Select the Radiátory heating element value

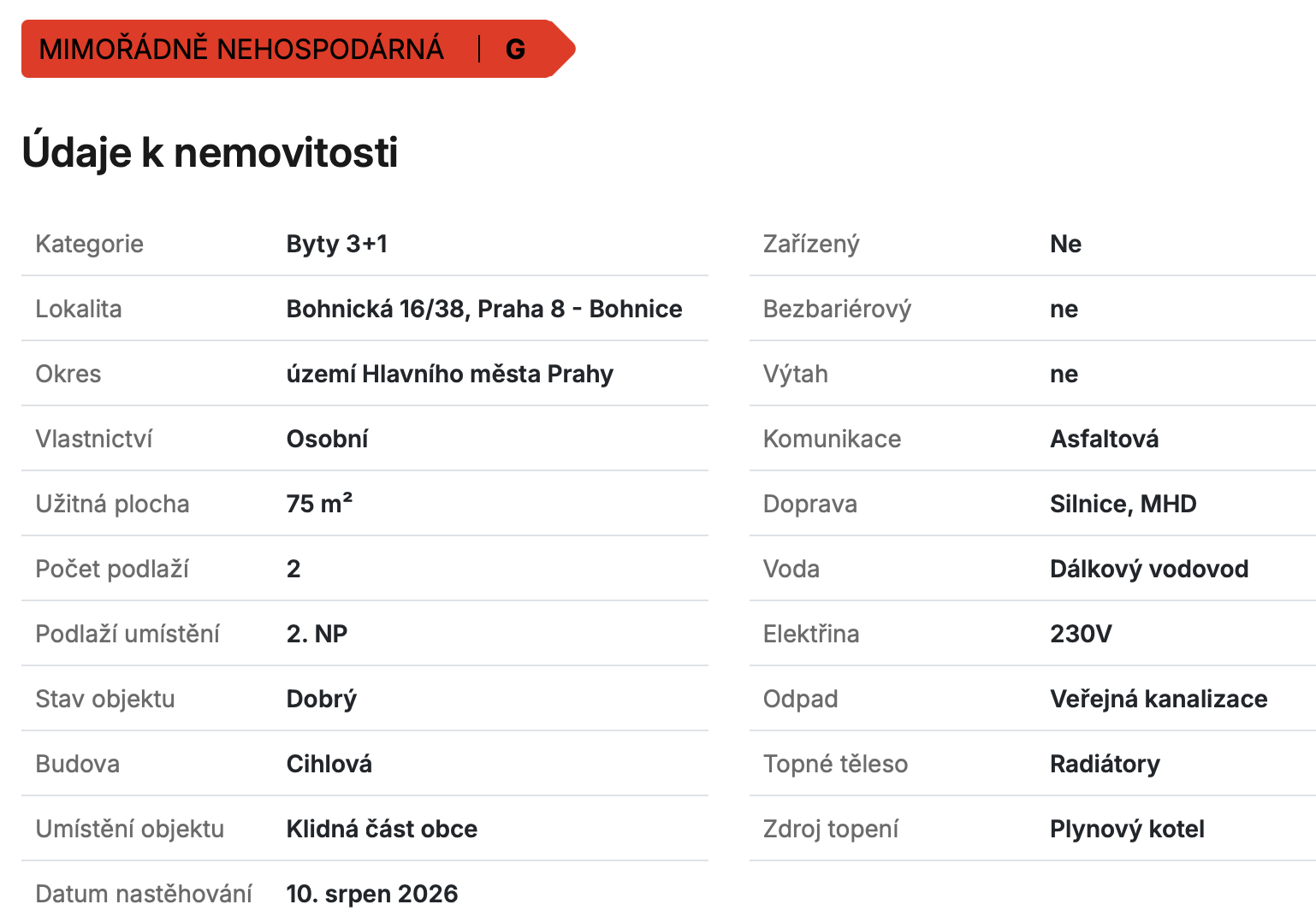click(x=1105, y=764)
